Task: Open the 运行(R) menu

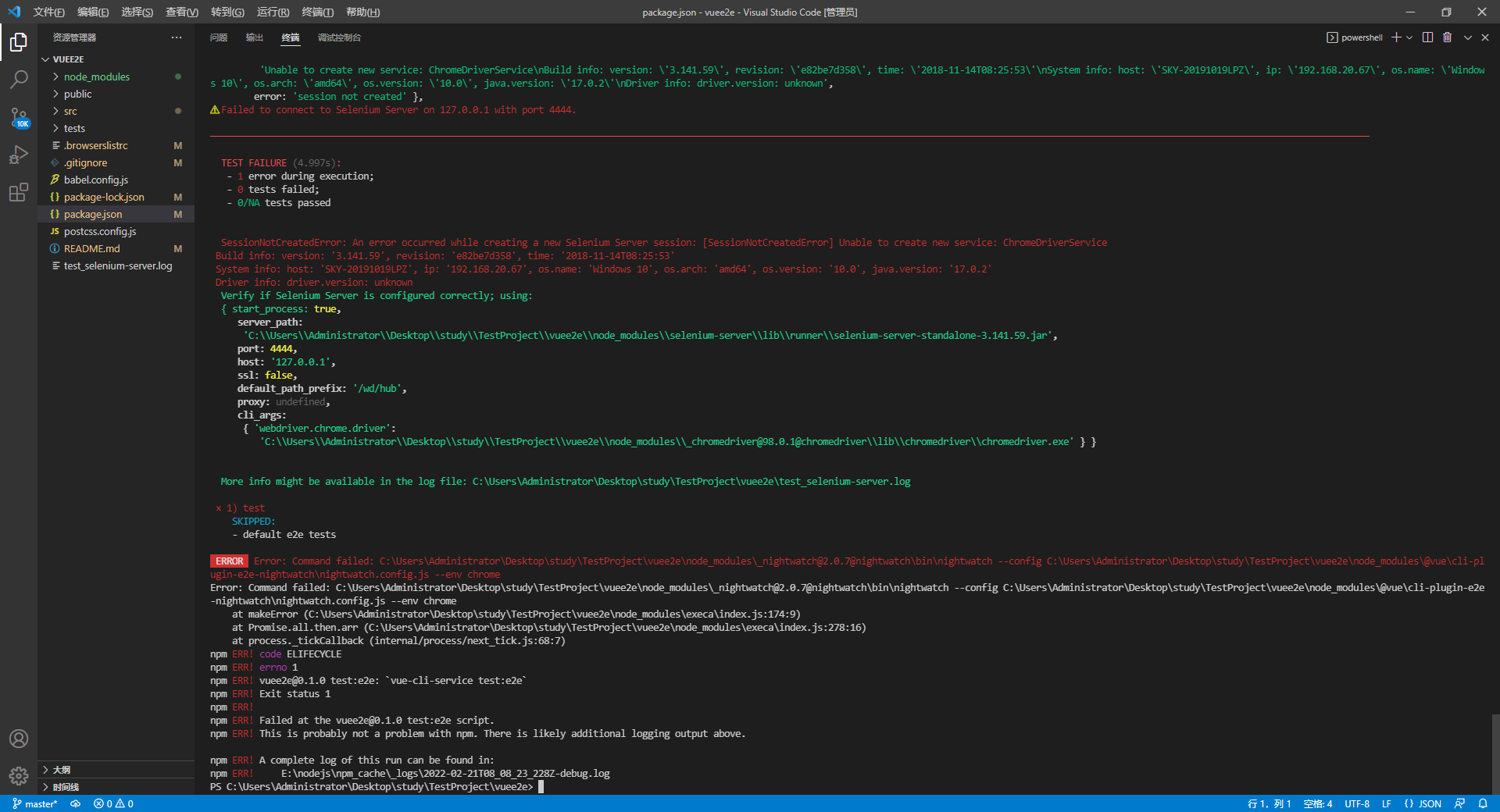Action: point(273,12)
